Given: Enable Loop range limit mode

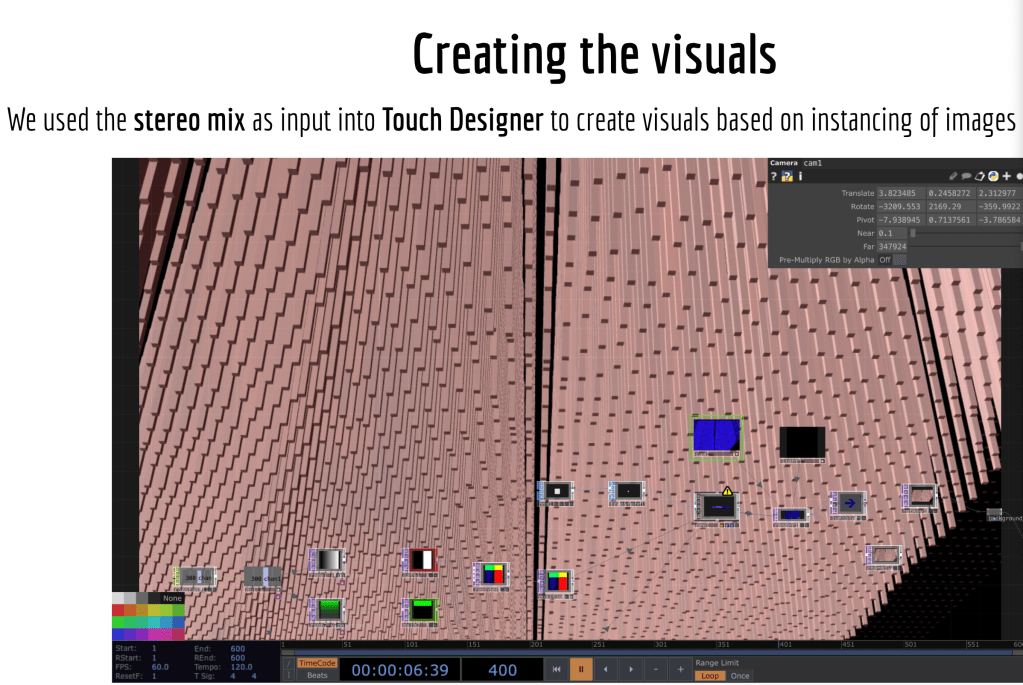Looking at the screenshot, I should coord(710,676).
